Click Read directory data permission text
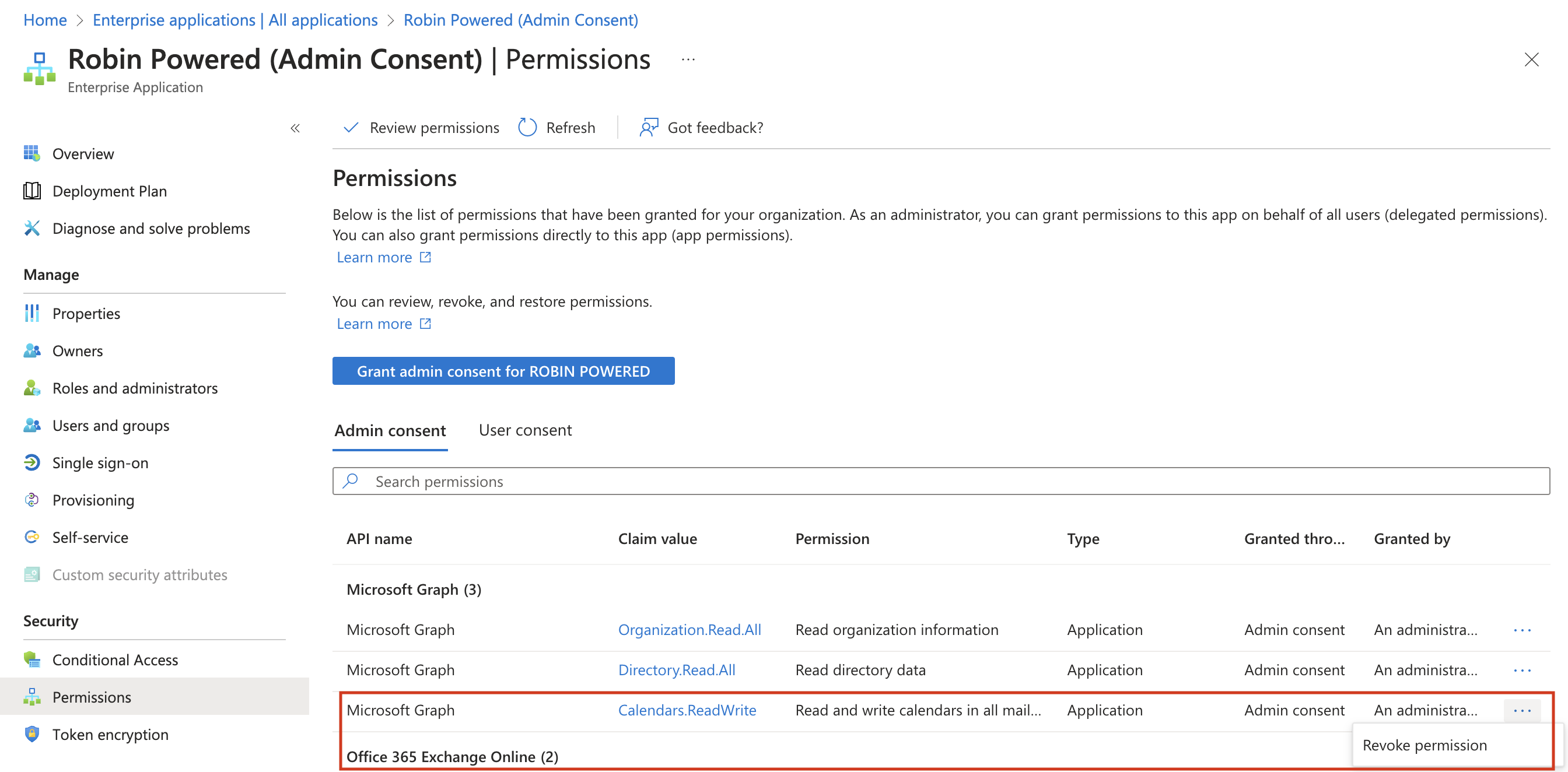Screen dimensions: 1568x772 pos(860,670)
